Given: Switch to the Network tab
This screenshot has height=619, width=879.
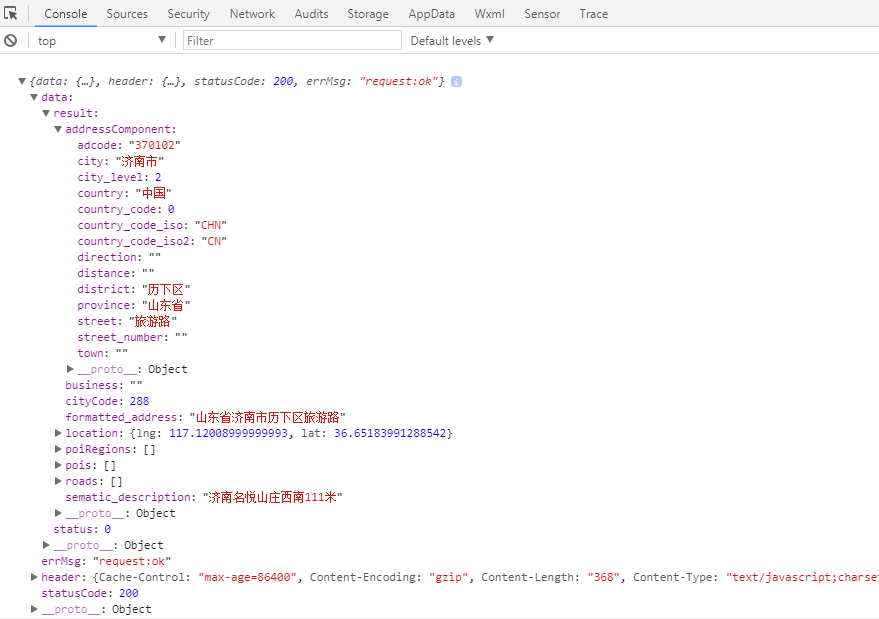Looking at the screenshot, I should click(252, 13).
